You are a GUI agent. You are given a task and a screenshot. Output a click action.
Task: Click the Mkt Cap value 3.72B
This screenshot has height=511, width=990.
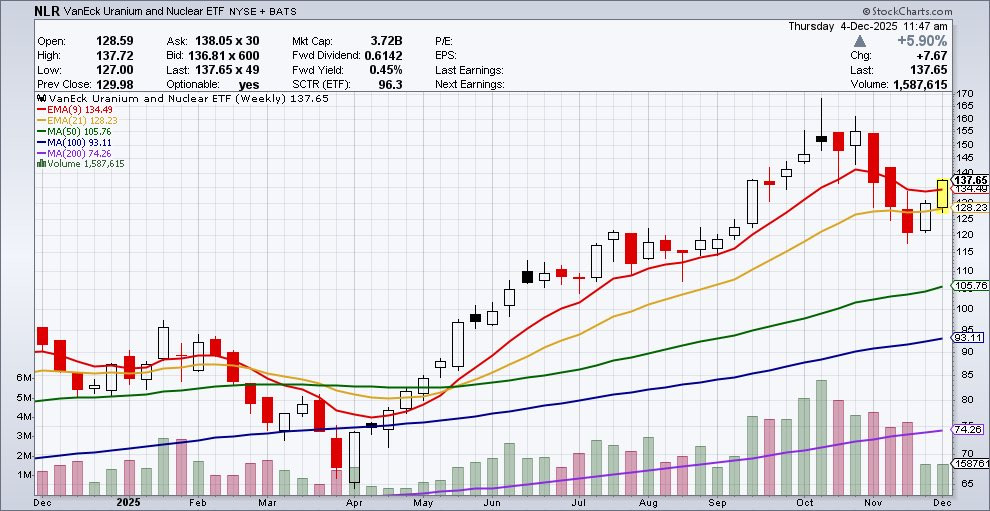click(x=385, y=41)
